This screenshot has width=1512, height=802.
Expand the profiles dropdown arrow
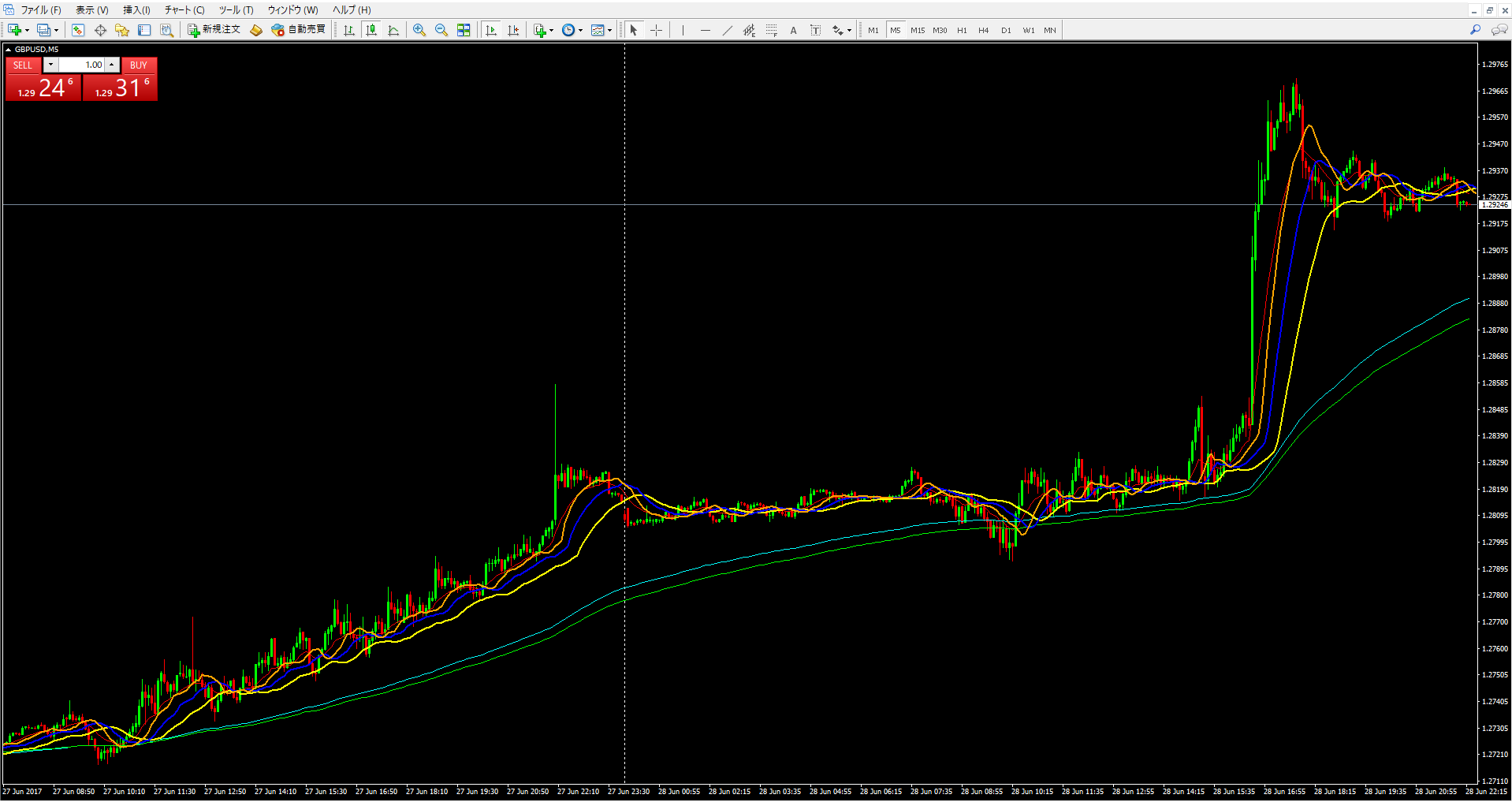56,31
